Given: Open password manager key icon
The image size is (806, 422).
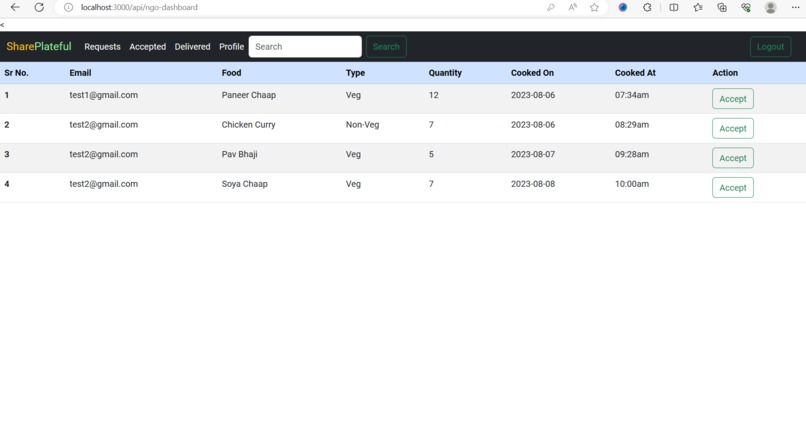Looking at the screenshot, I should (551, 7).
